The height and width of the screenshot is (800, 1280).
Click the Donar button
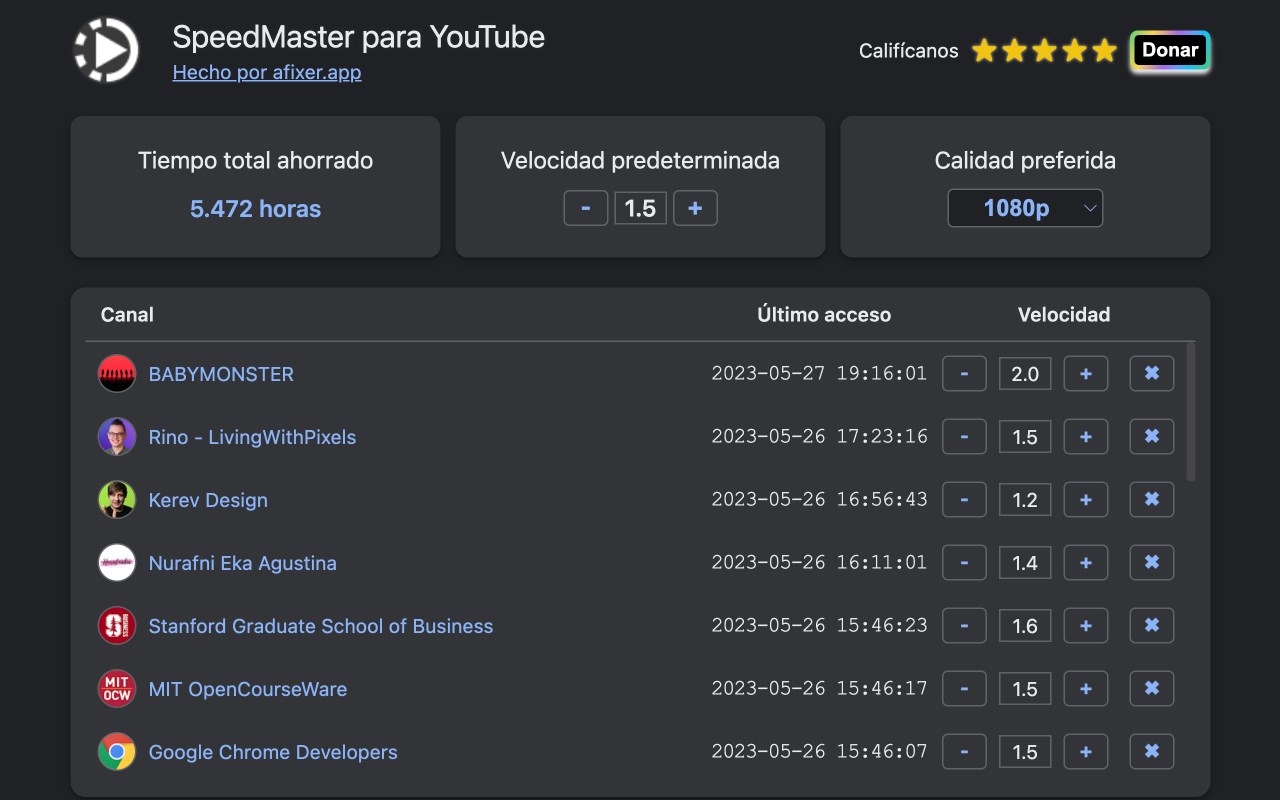1170,51
